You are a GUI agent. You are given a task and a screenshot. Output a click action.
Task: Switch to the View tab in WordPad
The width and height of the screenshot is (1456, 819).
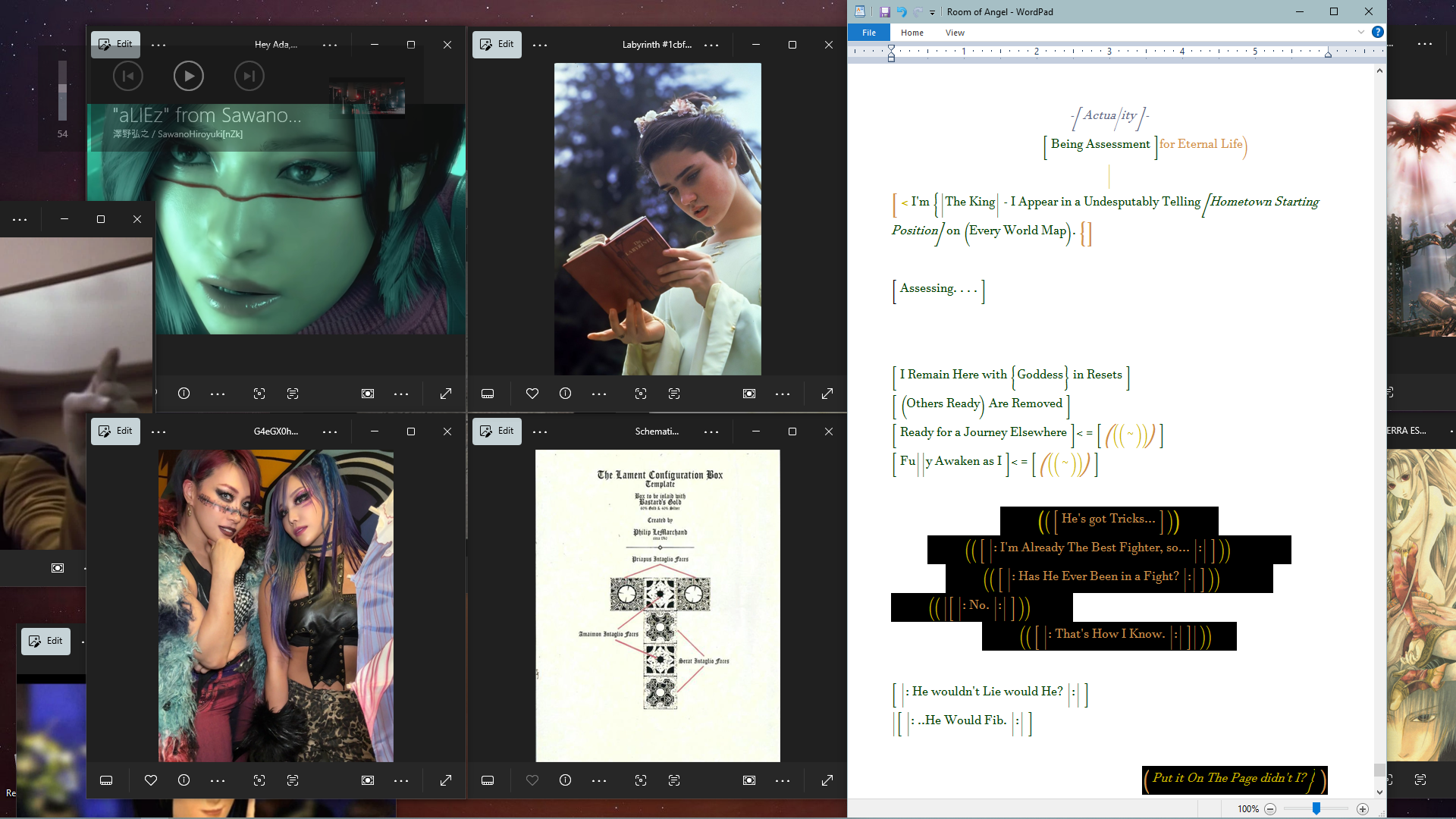(x=955, y=33)
